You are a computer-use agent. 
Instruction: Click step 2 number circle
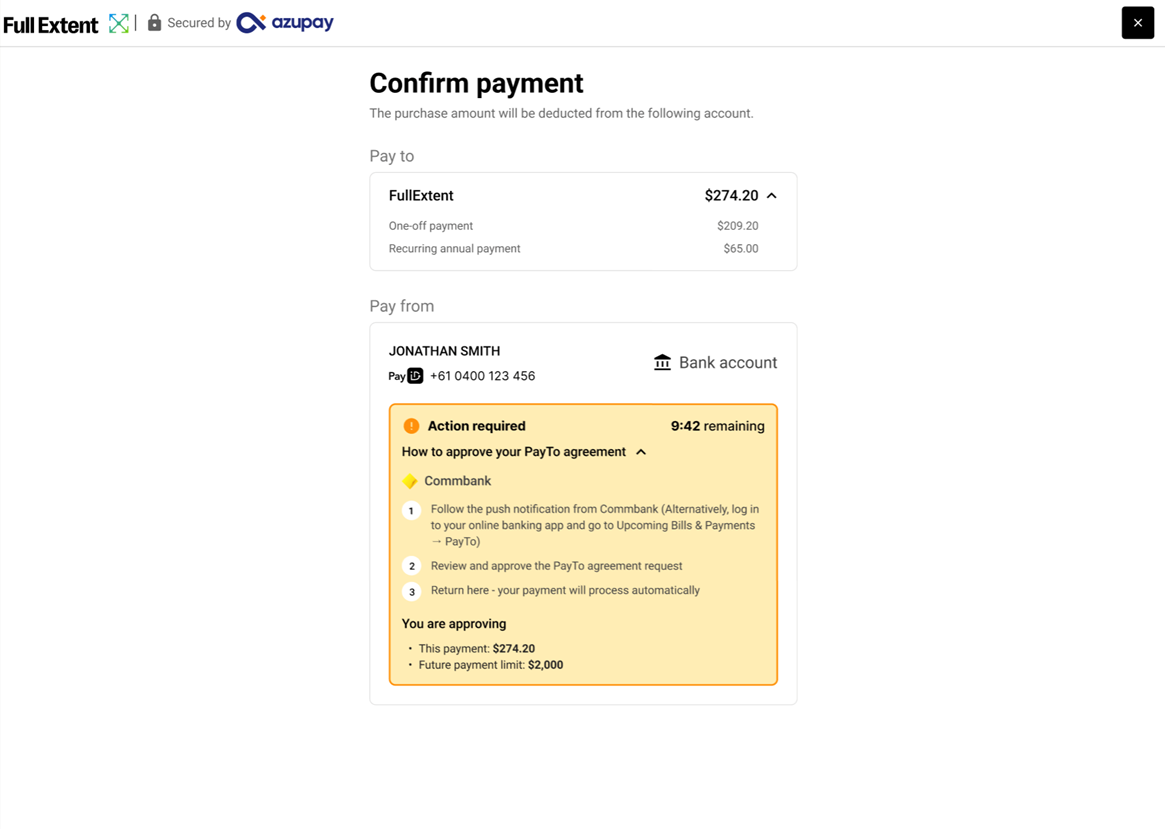click(412, 566)
